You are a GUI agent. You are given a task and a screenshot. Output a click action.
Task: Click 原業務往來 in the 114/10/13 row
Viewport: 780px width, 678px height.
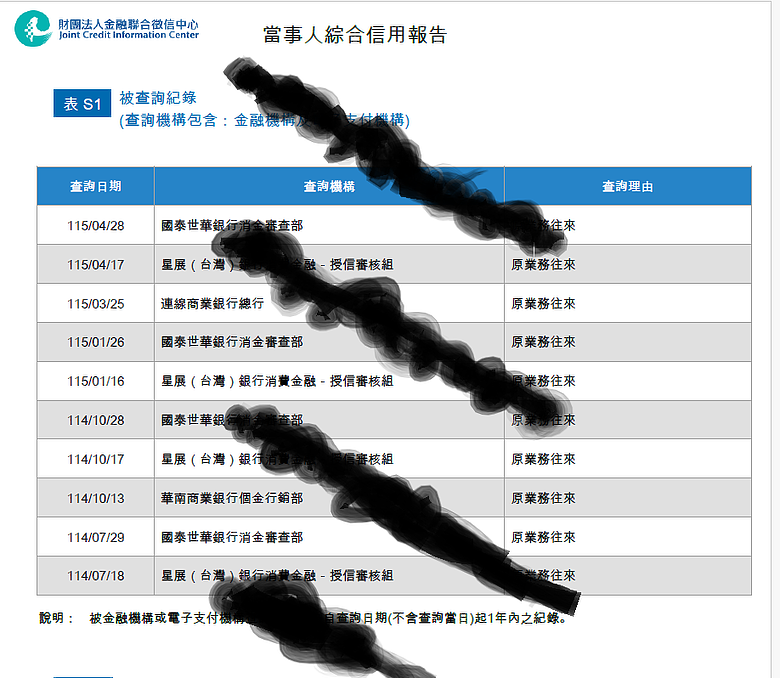(x=543, y=498)
